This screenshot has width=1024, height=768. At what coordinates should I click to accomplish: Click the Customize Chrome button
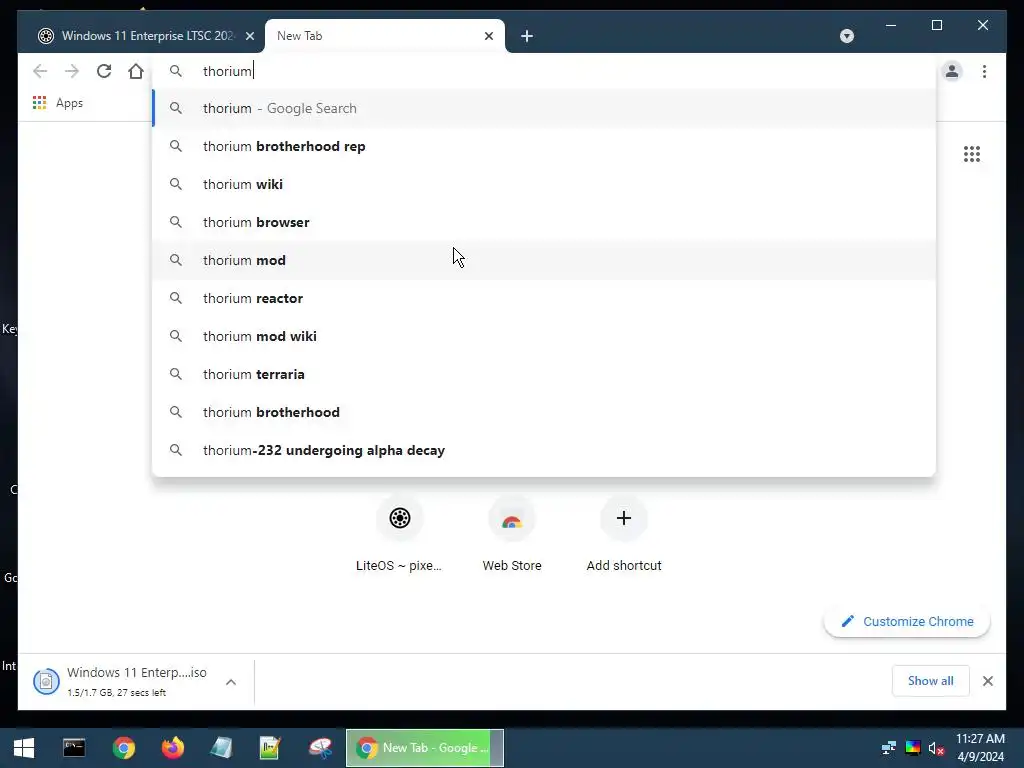907,621
